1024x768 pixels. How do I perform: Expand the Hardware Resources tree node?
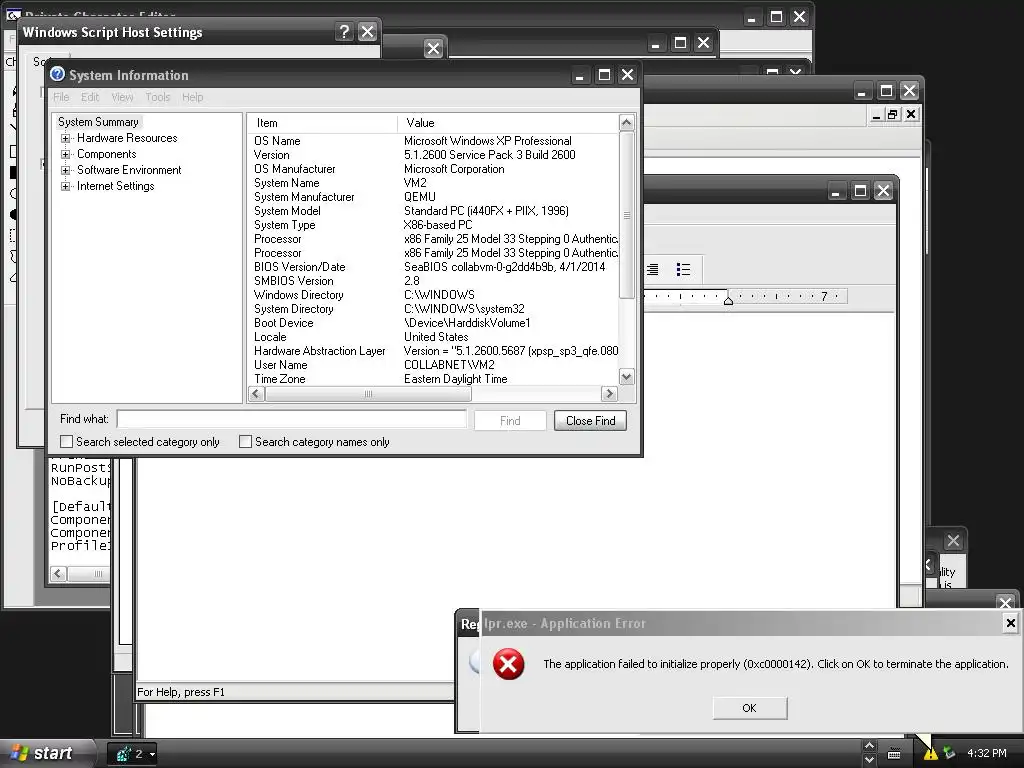pos(65,138)
